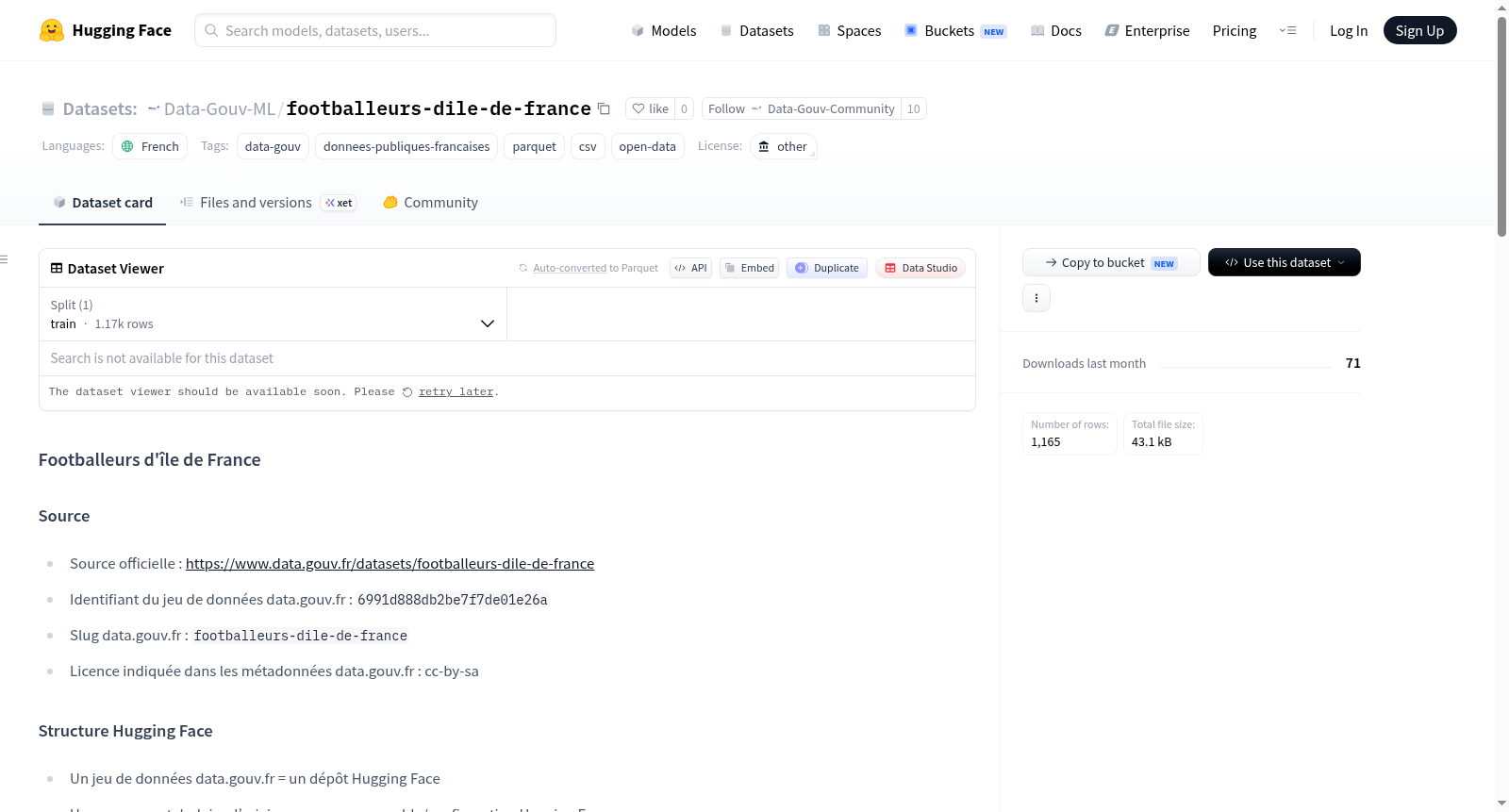Click the Total file size 43.1 kB value
Screen dimensions: 1509x812
point(1152,442)
